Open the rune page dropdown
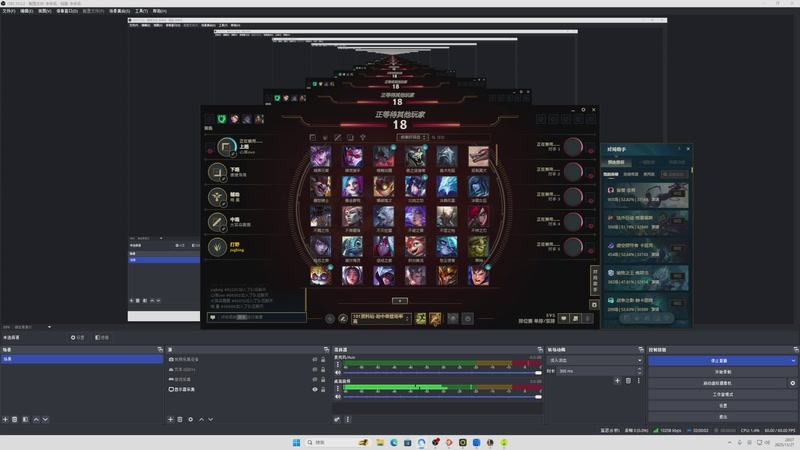The width and height of the screenshot is (800, 450). click(x=381, y=319)
